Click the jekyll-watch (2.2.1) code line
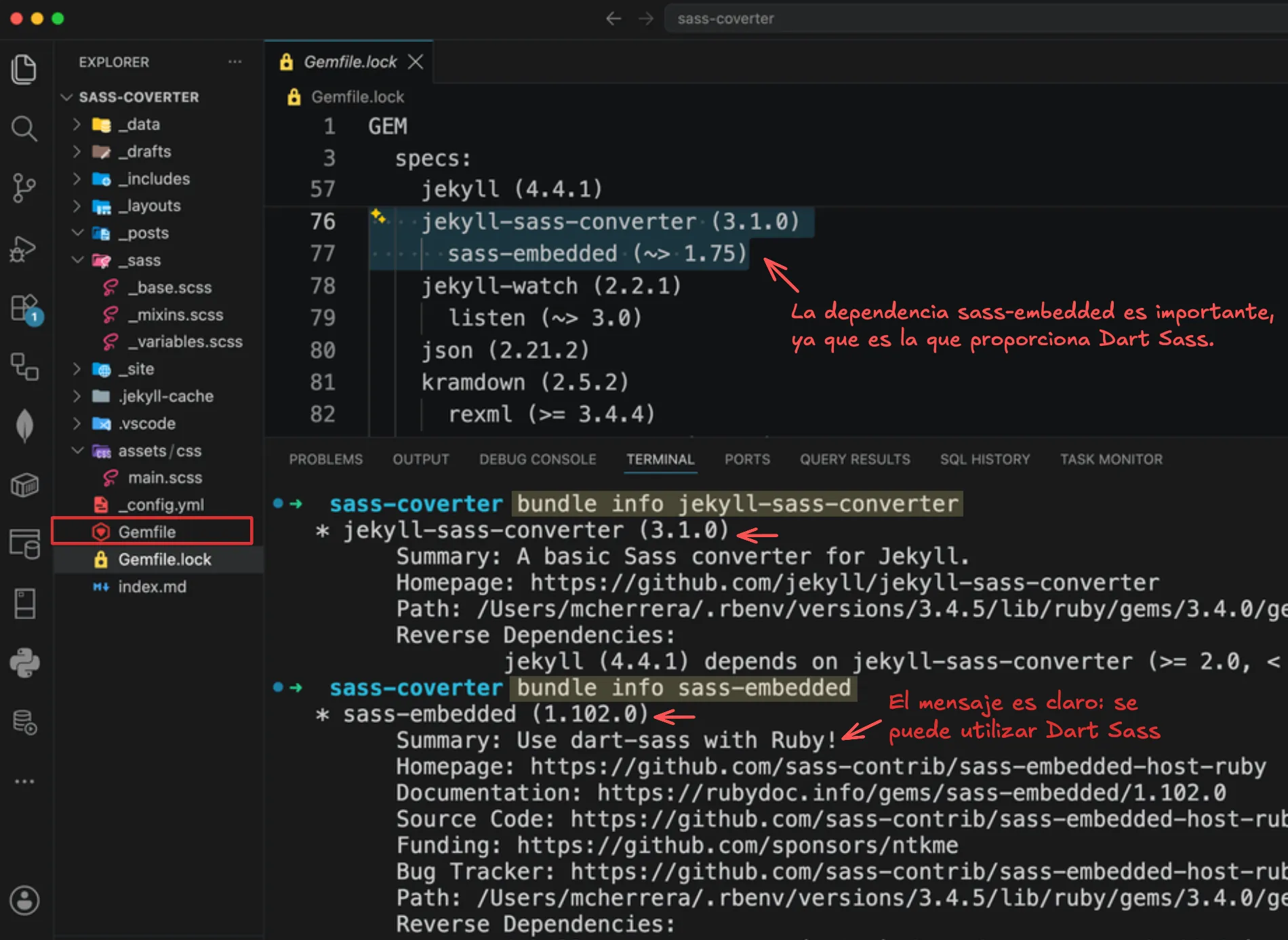This screenshot has width=1288, height=940. pos(551,286)
